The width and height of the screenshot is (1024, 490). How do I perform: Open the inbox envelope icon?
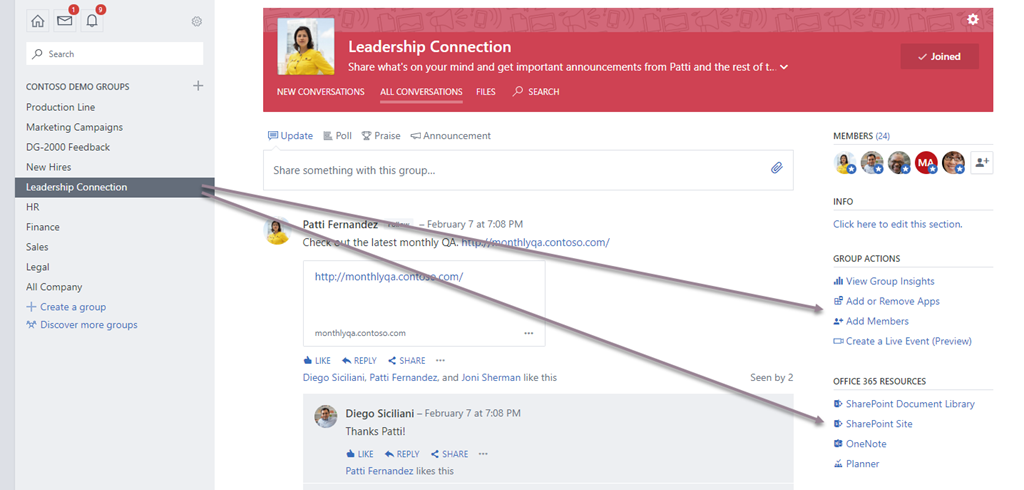65,21
